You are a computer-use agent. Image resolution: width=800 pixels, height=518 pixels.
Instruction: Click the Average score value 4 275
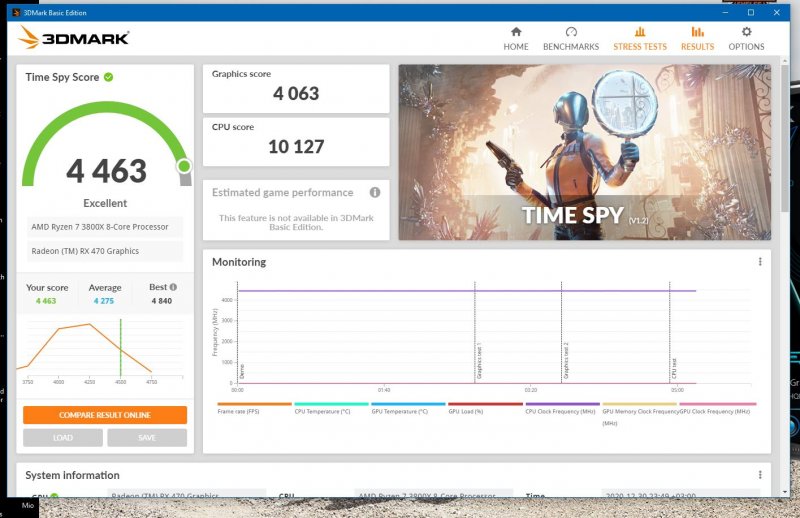(x=104, y=301)
